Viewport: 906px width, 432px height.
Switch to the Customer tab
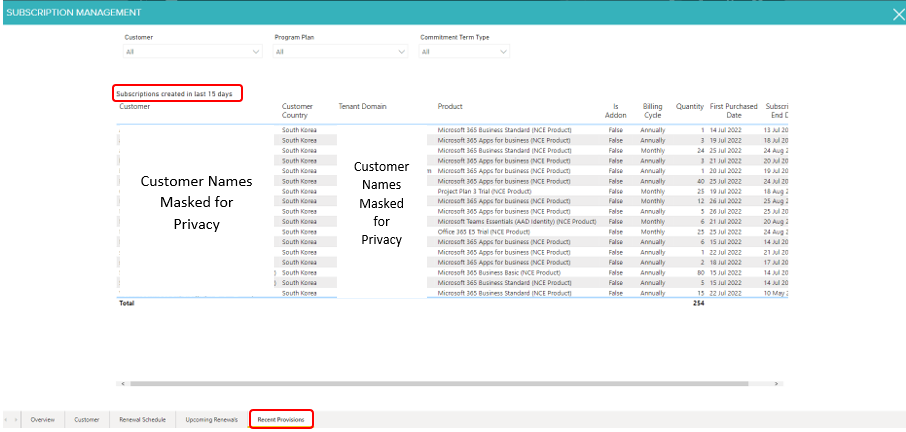[x=87, y=420]
